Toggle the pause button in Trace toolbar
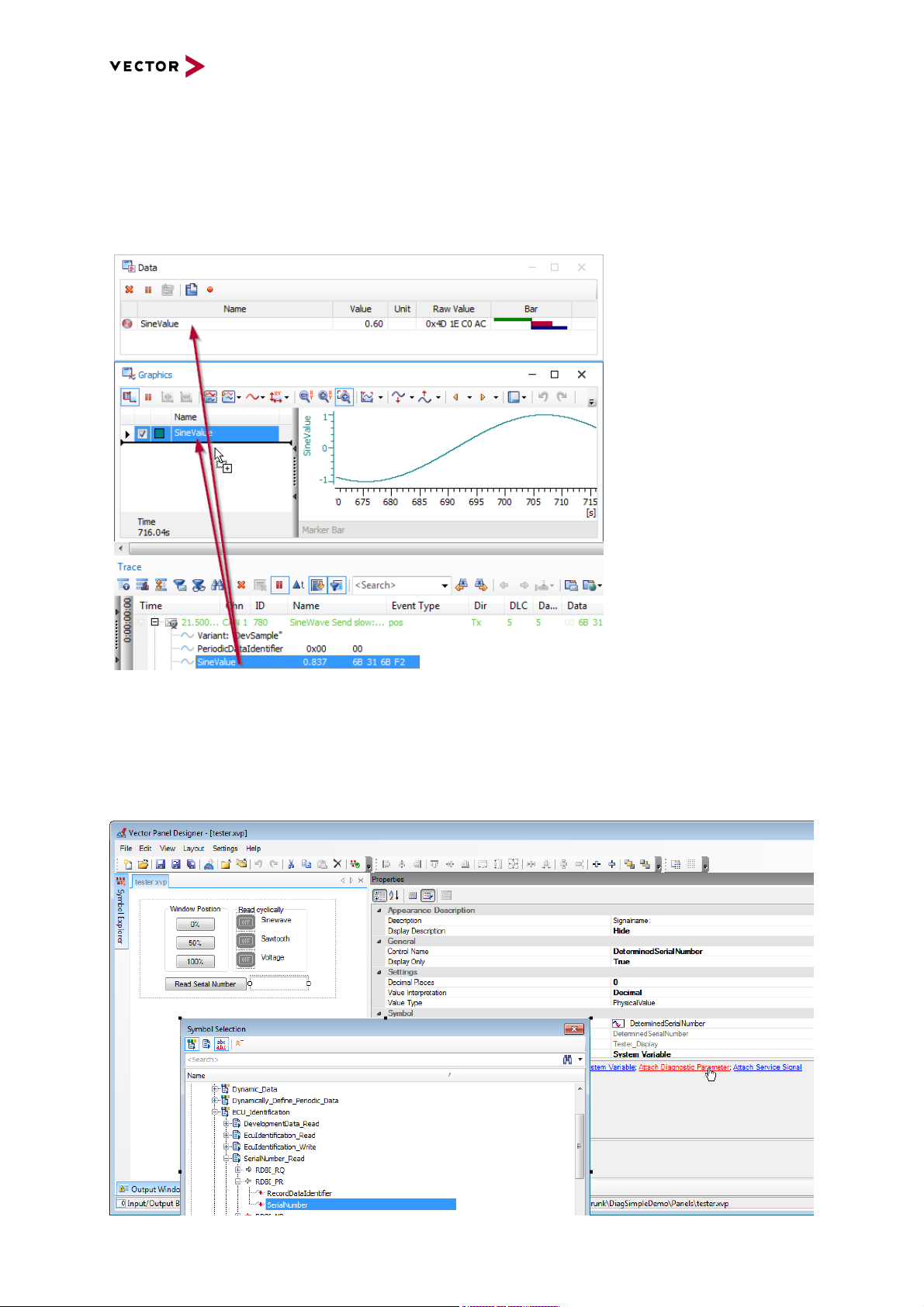The image size is (924, 1307). pos(279,585)
